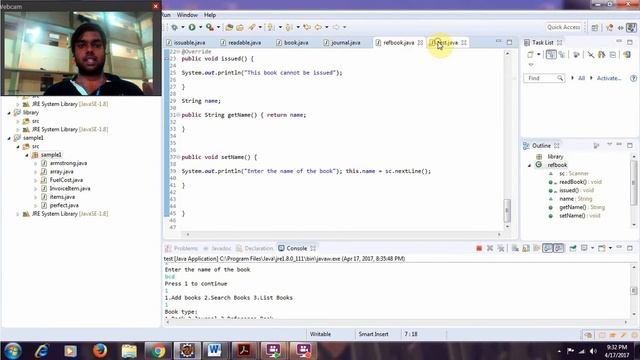Image resolution: width=640 pixels, height=360 pixels.
Task: Click the Activate... link in Task List
Action: click(609, 78)
